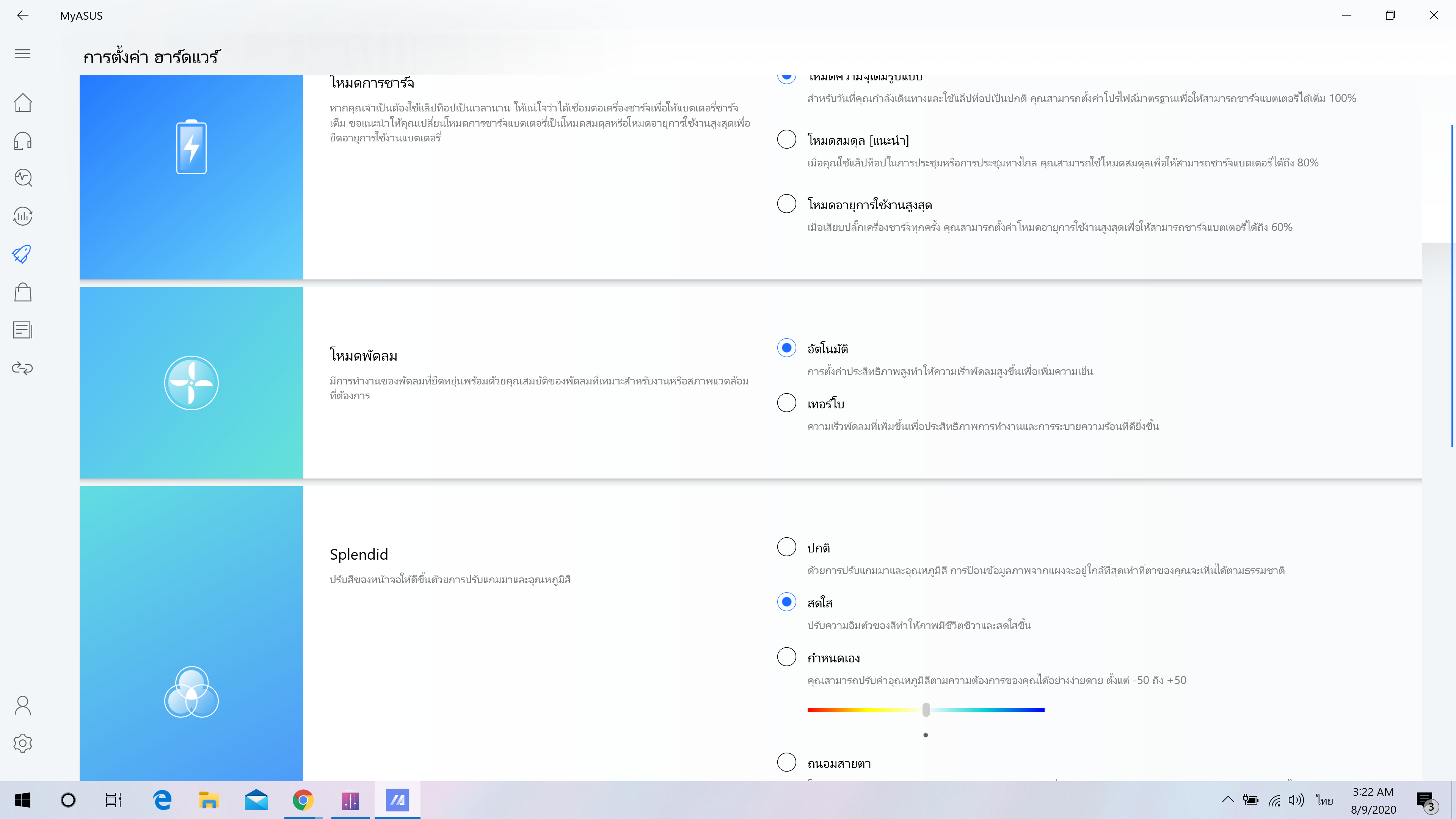Click การตั้งค่า ฮาร์ดแวร์ page title
This screenshot has width=1456, height=819.
pos(152,56)
